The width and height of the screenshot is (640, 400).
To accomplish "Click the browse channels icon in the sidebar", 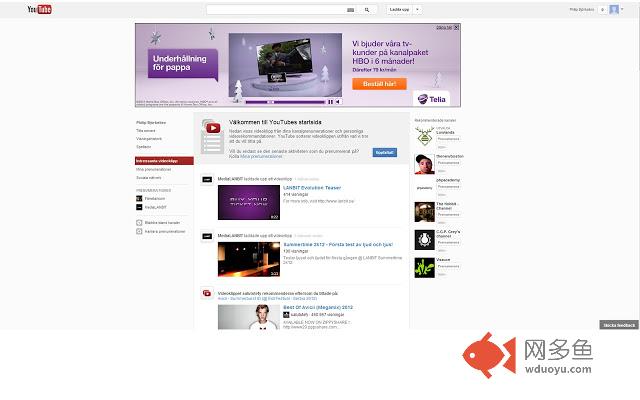I will [139, 222].
